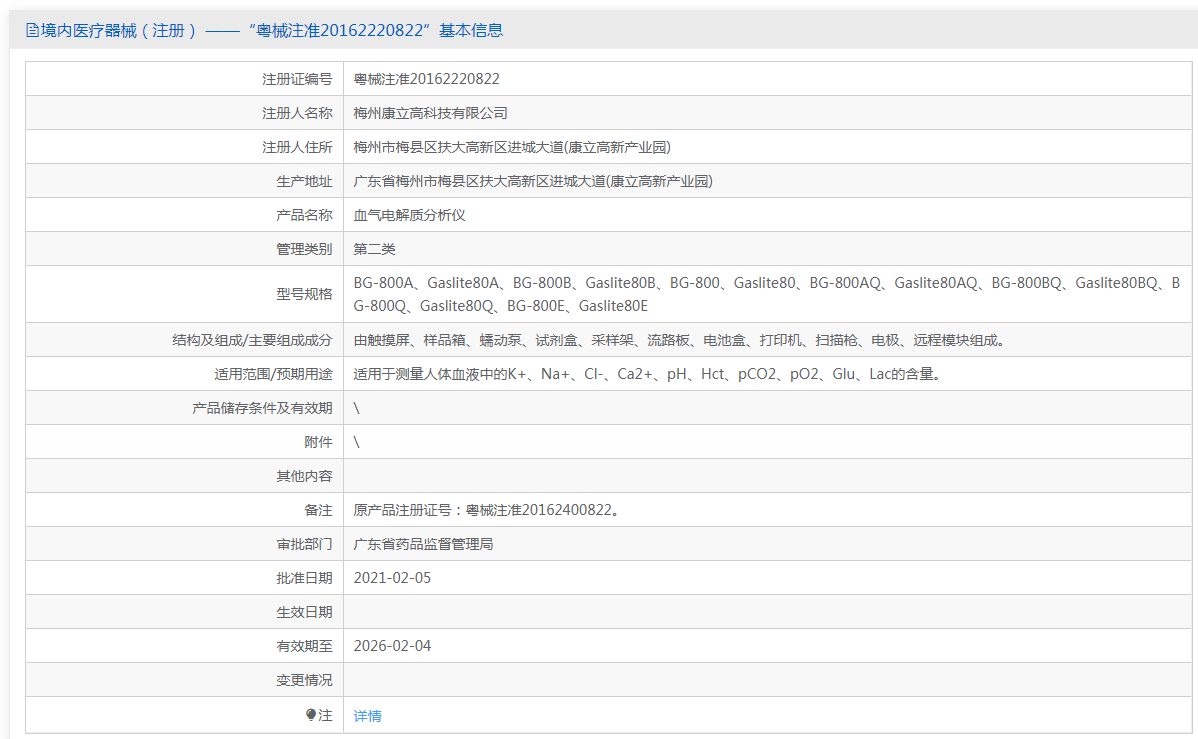Click the registrant address value (注册人住所)
Viewport: 1198px width, 739px height.
(512, 147)
